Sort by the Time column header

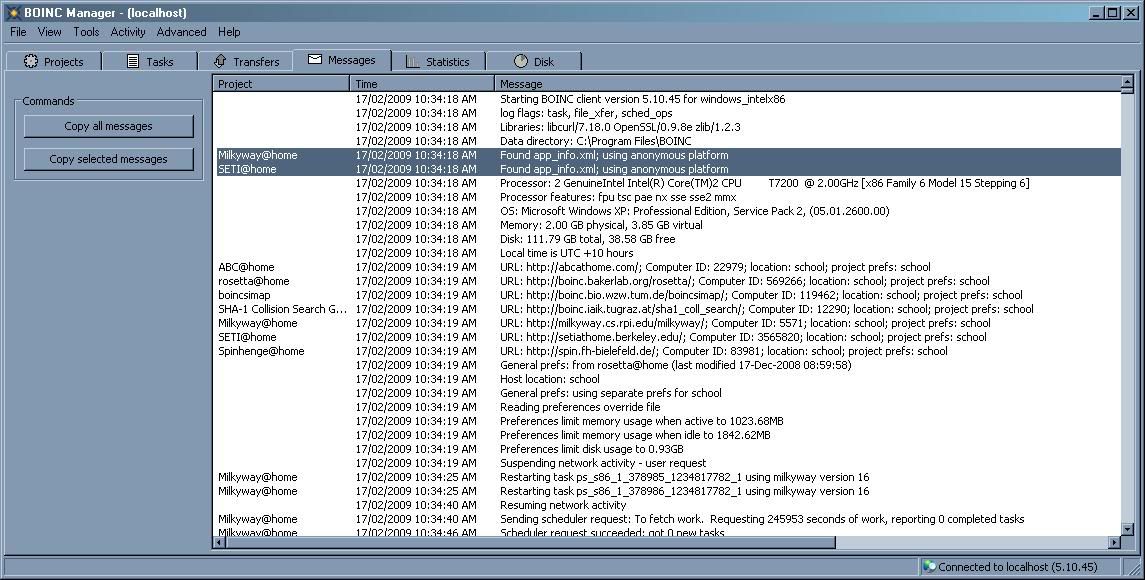click(422, 83)
